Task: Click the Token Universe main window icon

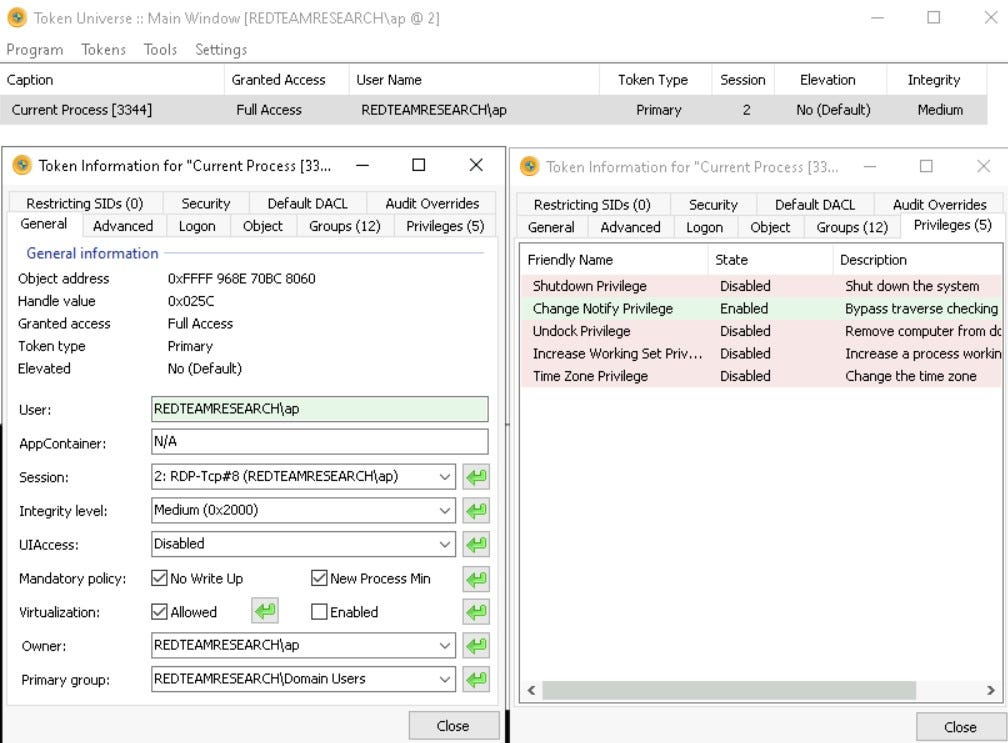Action: point(17,17)
